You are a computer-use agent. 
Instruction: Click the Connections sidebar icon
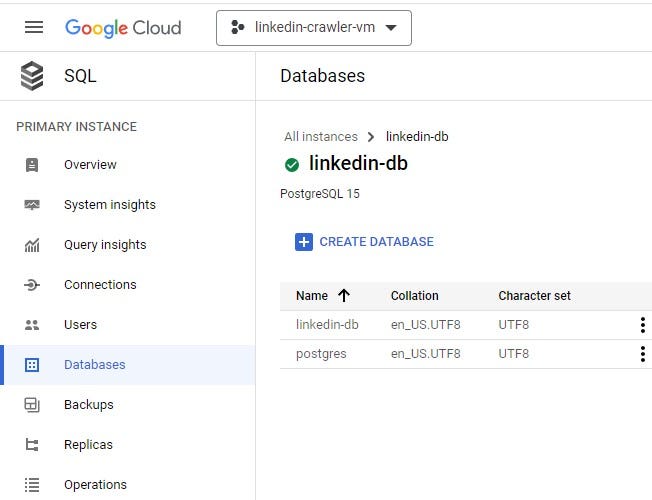point(32,285)
